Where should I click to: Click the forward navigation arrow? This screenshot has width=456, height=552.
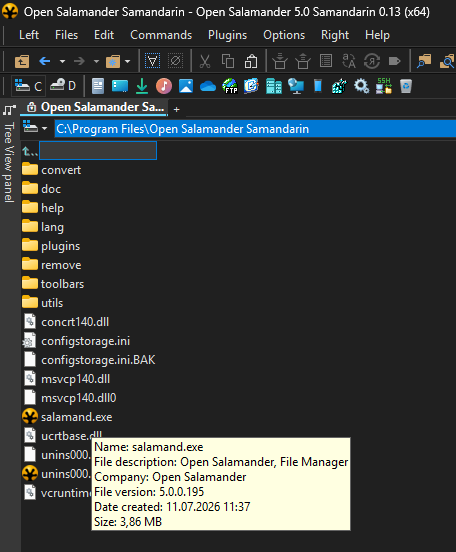(79, 61)
